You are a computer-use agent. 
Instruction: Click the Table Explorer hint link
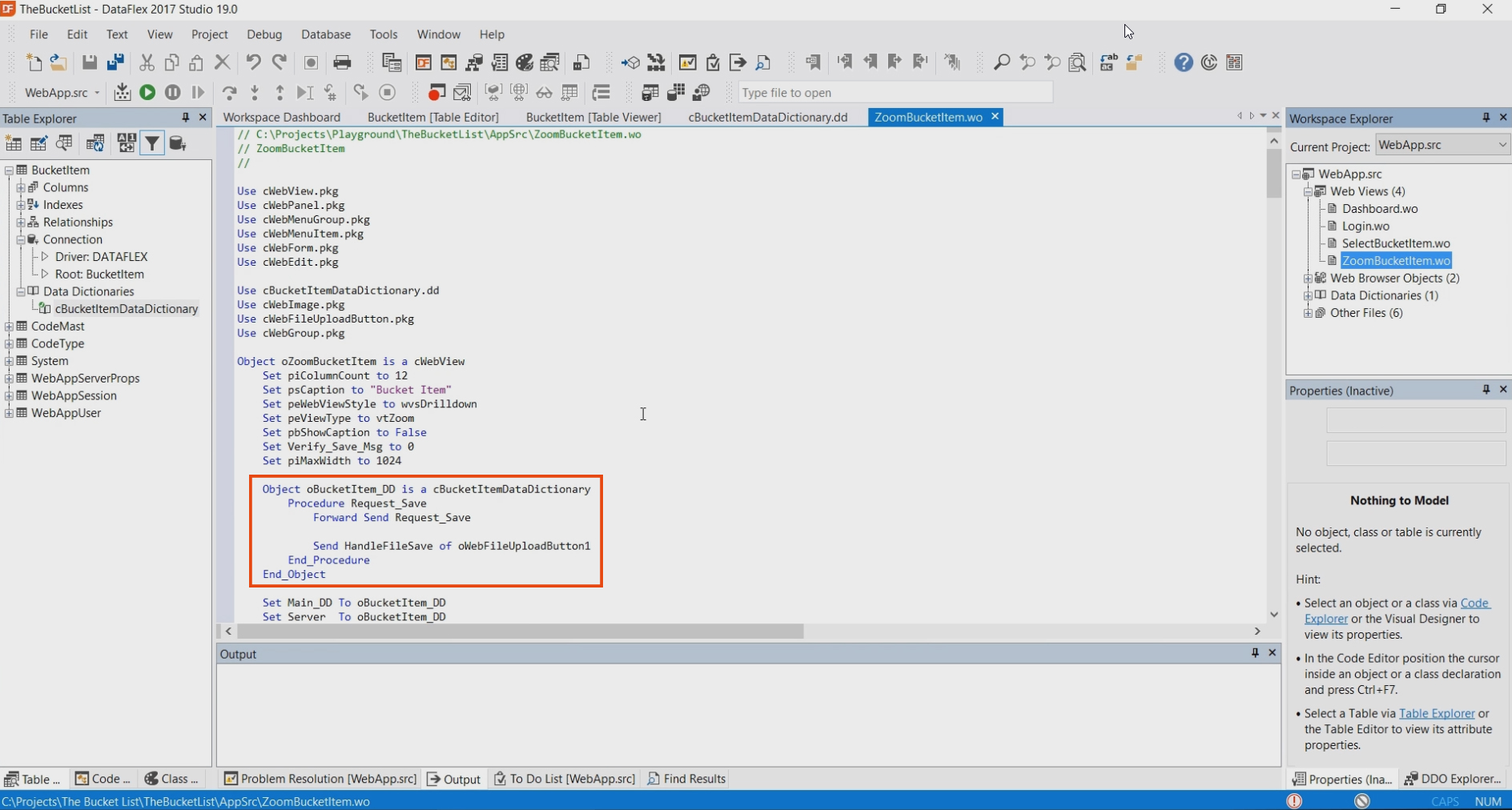1436,713
